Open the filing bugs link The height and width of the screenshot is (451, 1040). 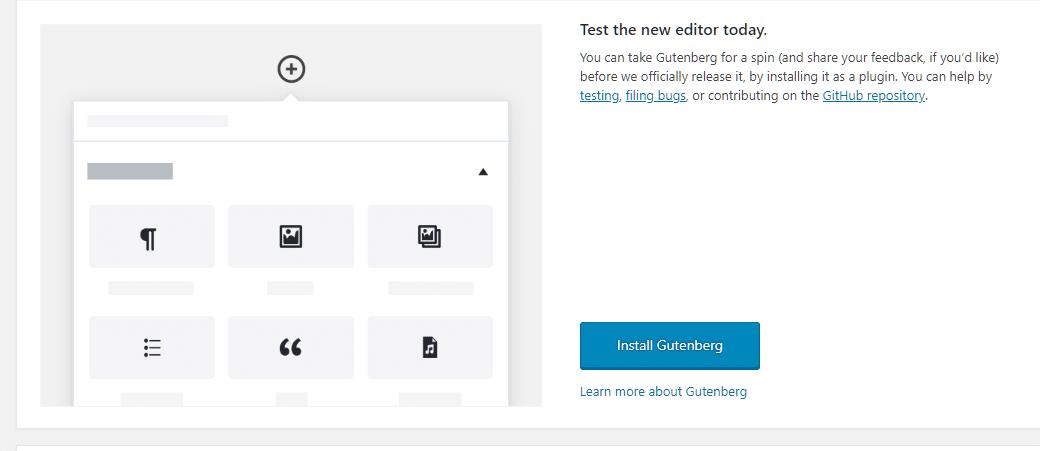point(655,96)
